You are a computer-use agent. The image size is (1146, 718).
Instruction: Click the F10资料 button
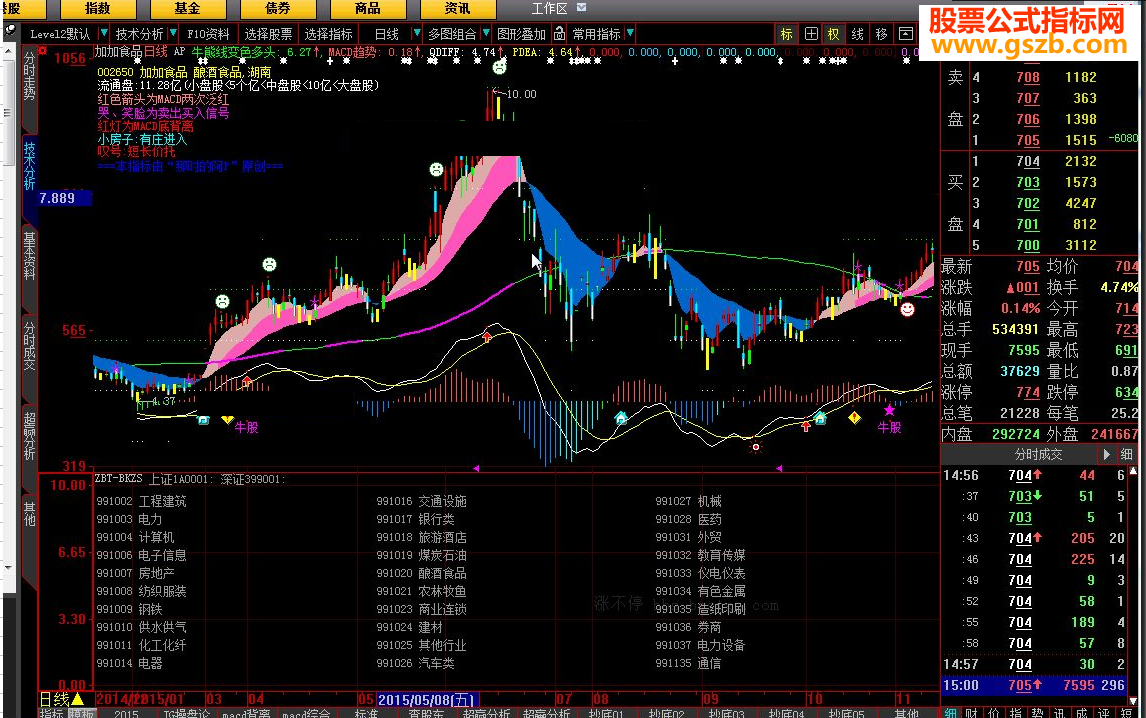(208, 34)
